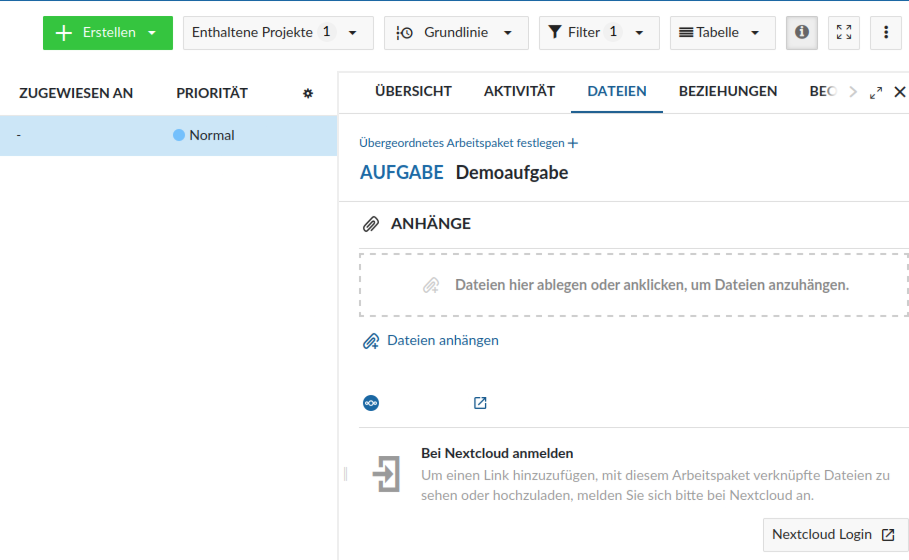Image resolution: width=909 pixels, height=560 pixels.
Task: Open the Tabelle view dropdown
Action: tap(722, 32)
